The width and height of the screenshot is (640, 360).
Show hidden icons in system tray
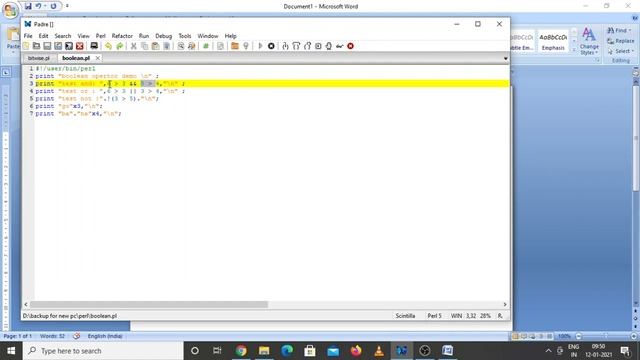(548, 351)
